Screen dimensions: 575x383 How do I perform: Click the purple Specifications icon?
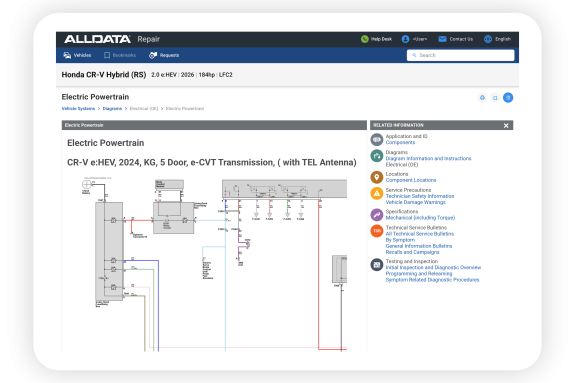click(377, 215)
